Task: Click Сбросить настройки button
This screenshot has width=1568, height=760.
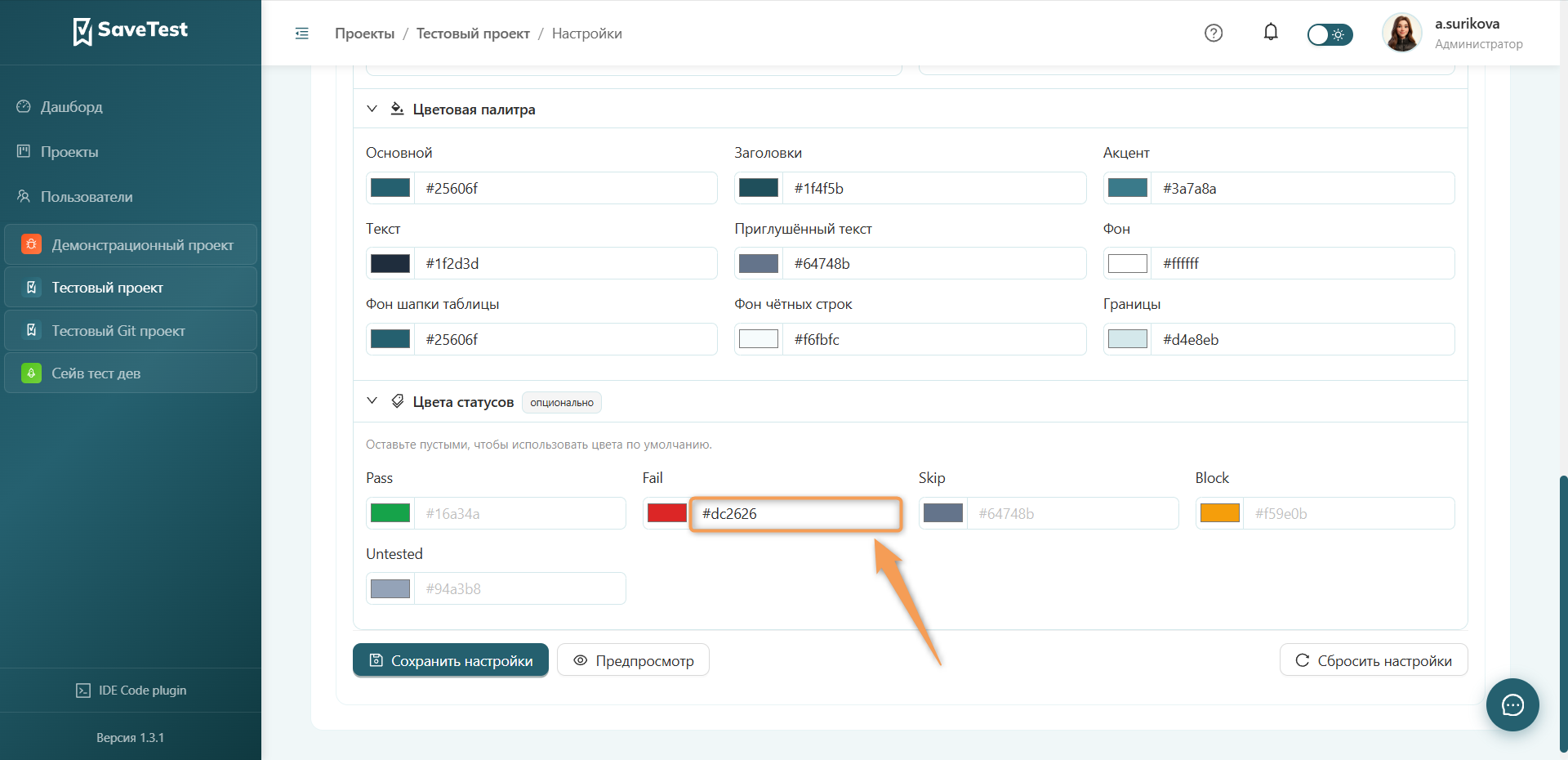Action: pyautogui.click(x=1374, y=660)
